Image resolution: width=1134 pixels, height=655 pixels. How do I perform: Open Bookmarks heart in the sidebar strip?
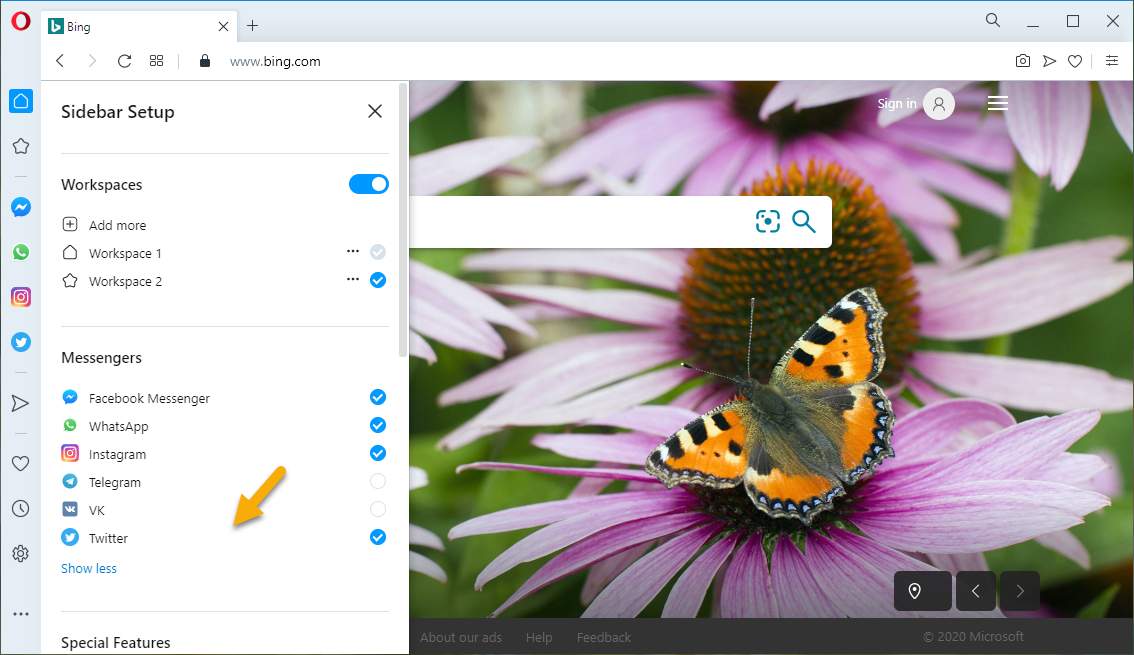(x=21, y=463)
